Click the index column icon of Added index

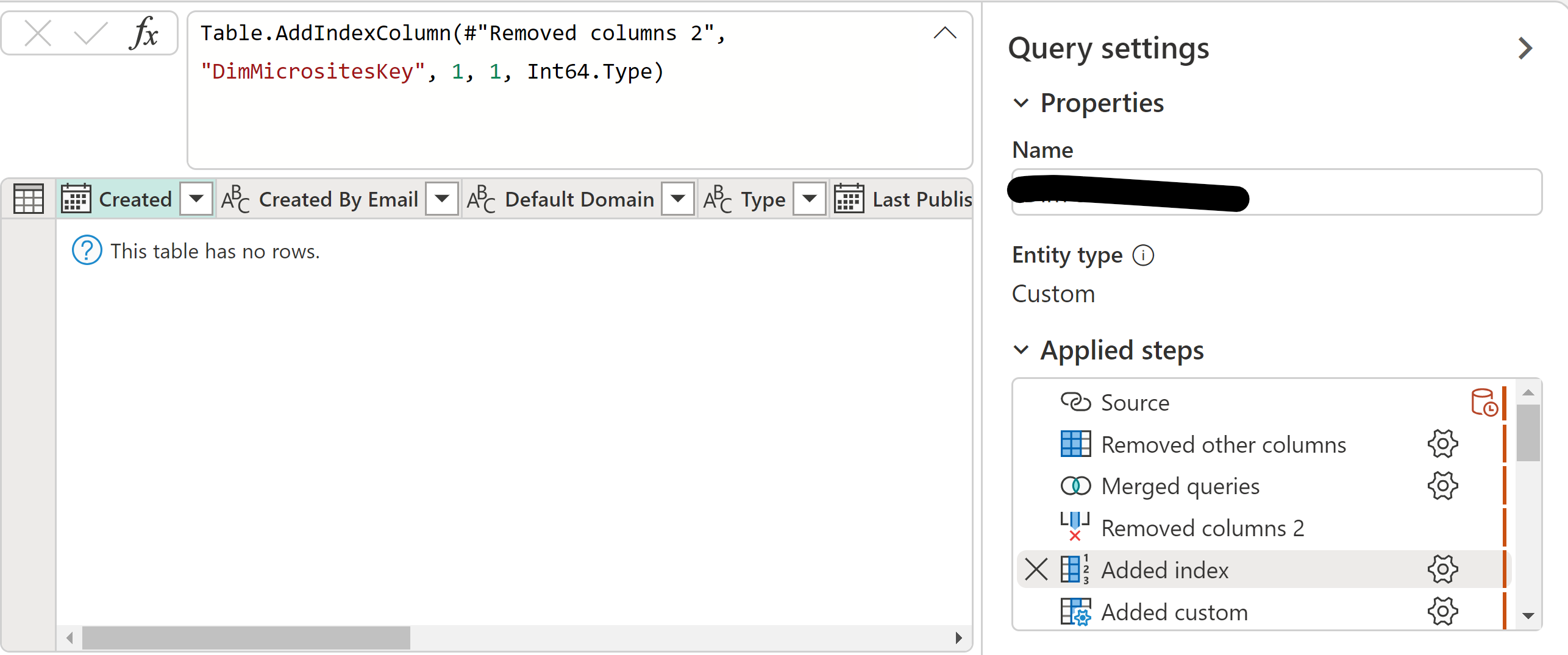[x=1075, y=569]
